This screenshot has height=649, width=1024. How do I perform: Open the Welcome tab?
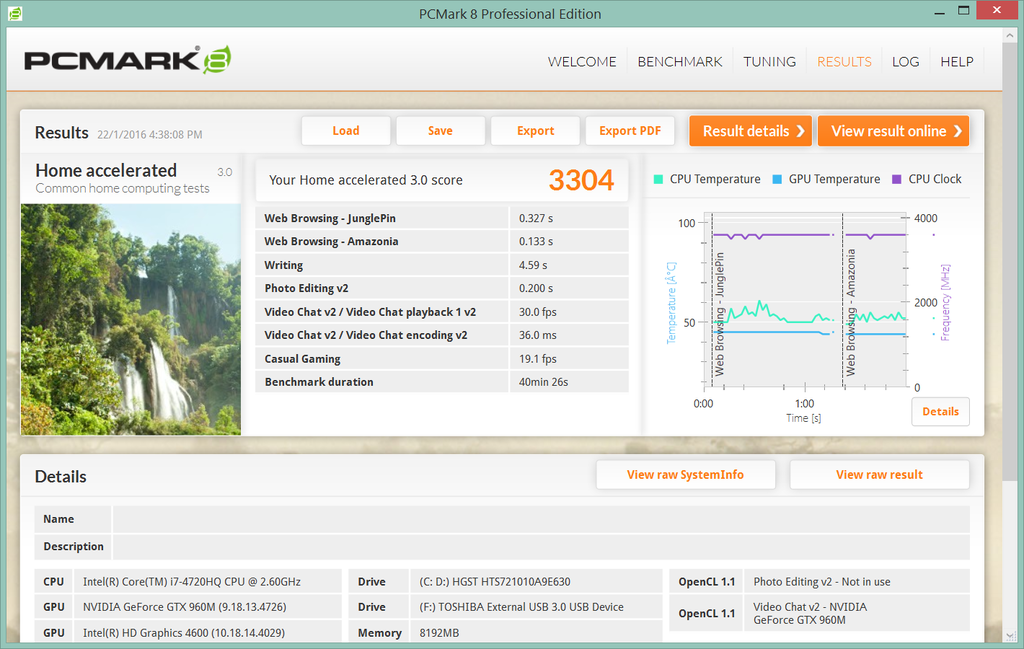582,61
